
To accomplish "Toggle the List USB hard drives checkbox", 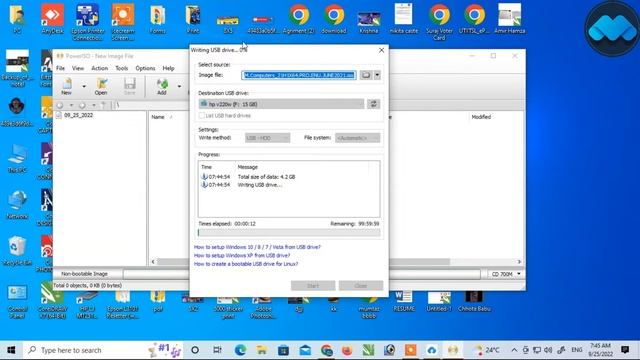I will pyautogui.click(x=202, y=116).
